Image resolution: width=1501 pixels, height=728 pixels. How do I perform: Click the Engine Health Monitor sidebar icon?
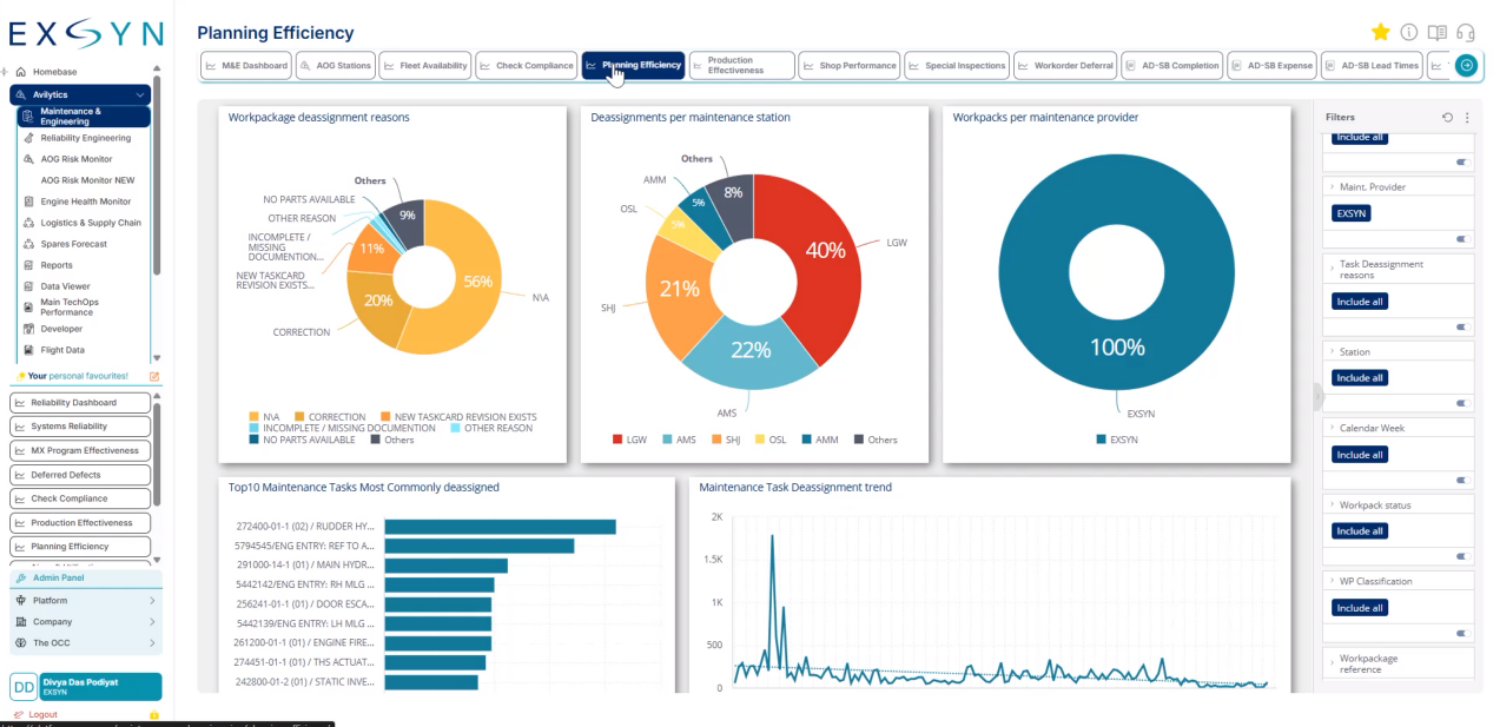[x=28, y=201]
